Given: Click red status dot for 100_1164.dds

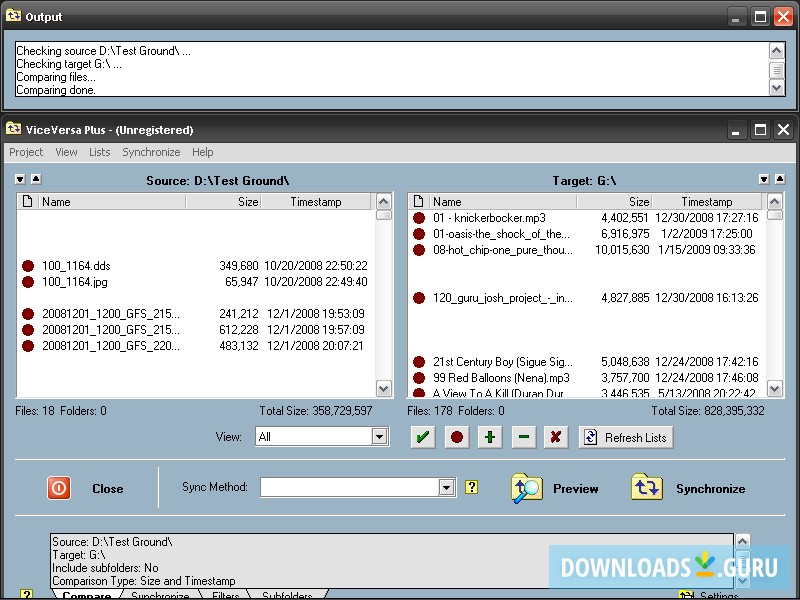Looking at the screenshot, I should [x=28, y=266].
